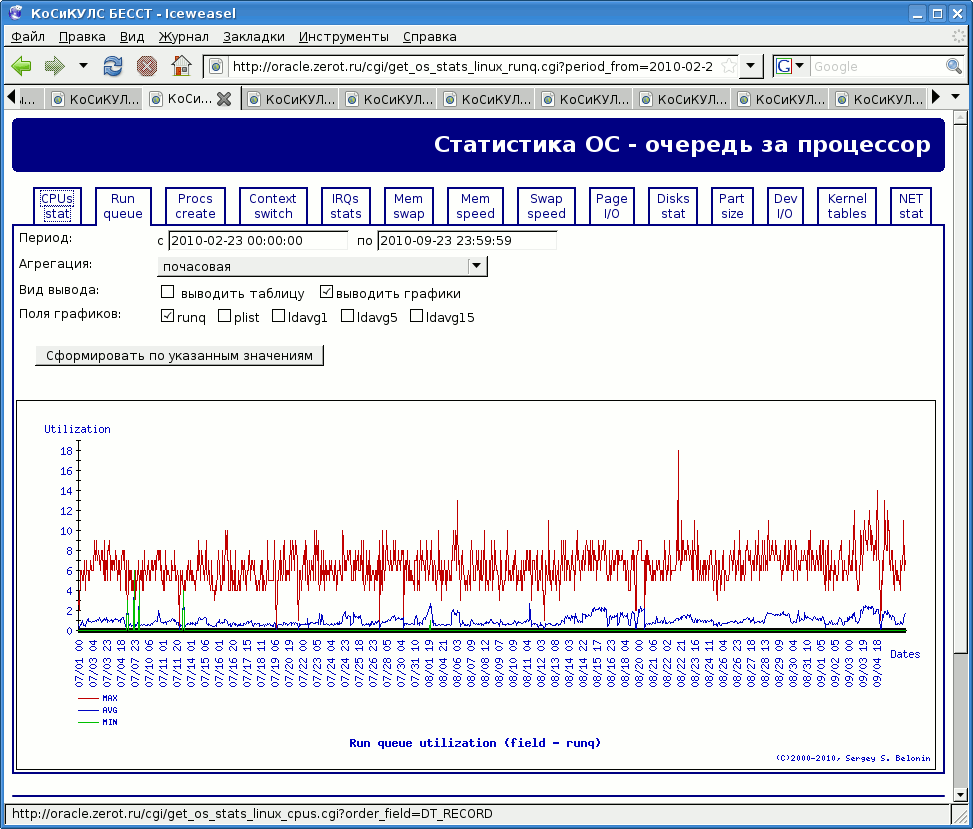Open the Context switch tab
Screen dimensions: 973x829
coord(273,206)
